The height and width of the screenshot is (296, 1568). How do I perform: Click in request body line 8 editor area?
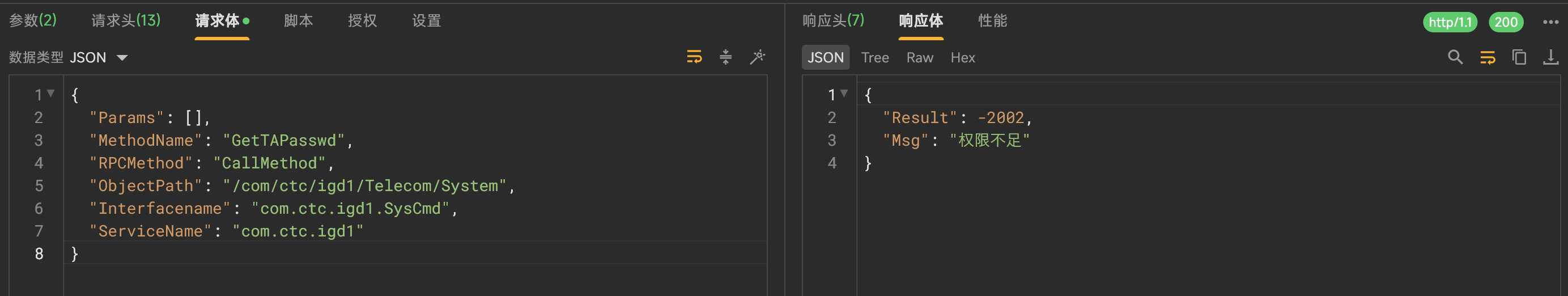pos(415,253)
